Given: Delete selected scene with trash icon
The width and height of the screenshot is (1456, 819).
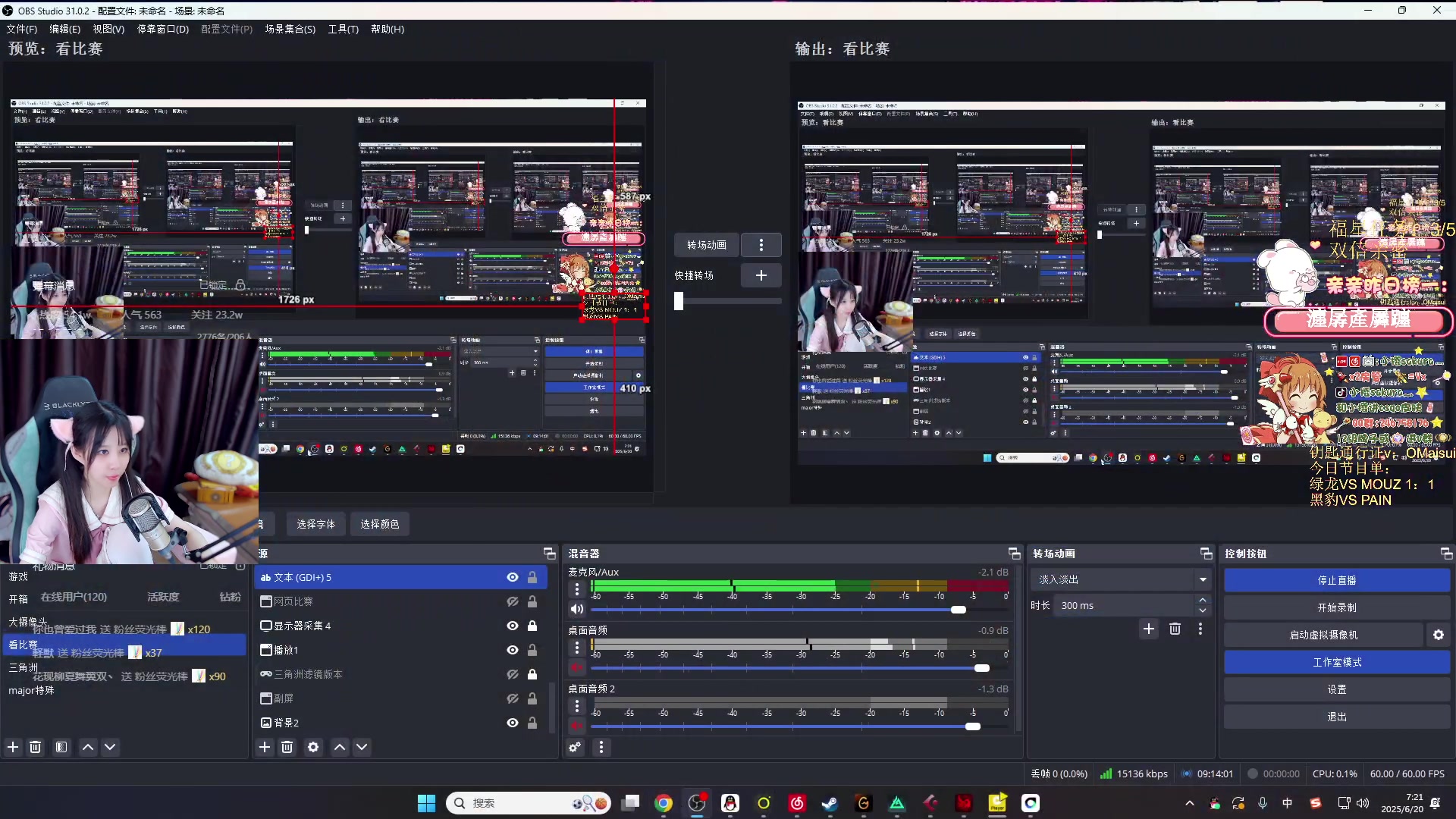Looking at the screenshot, I should (35, 747).
